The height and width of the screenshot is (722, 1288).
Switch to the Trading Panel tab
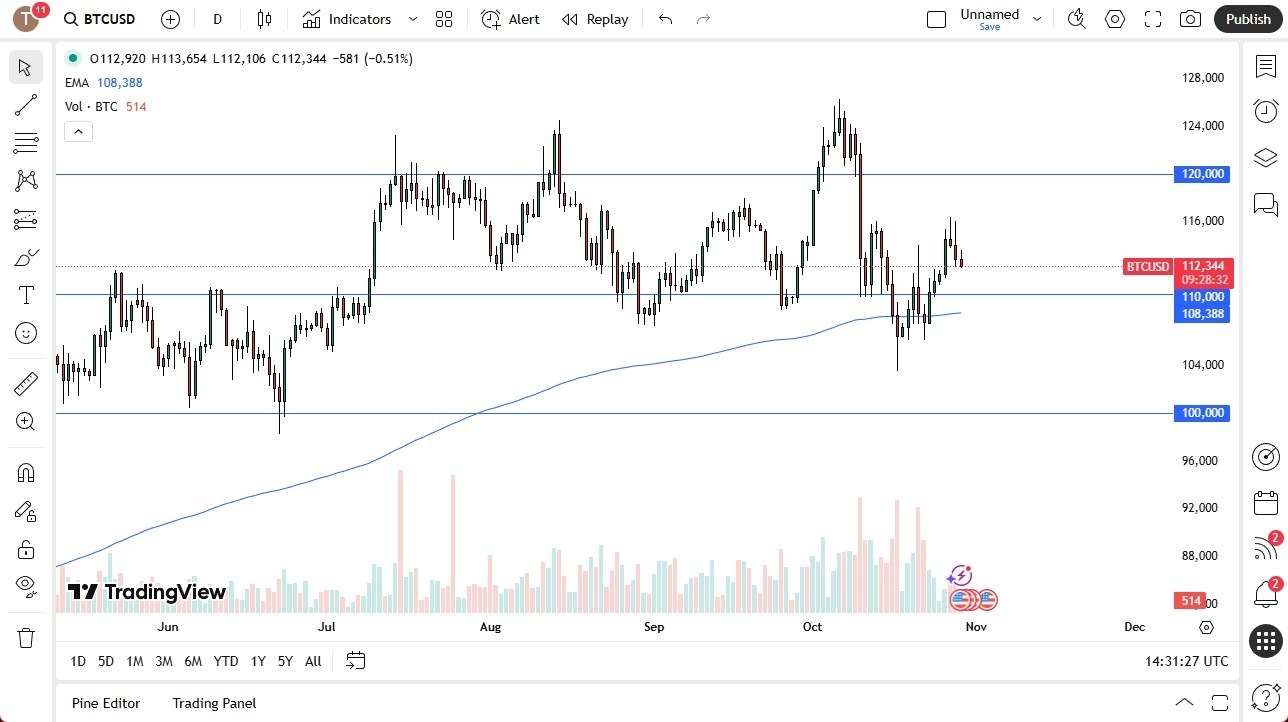pos(213,703)
